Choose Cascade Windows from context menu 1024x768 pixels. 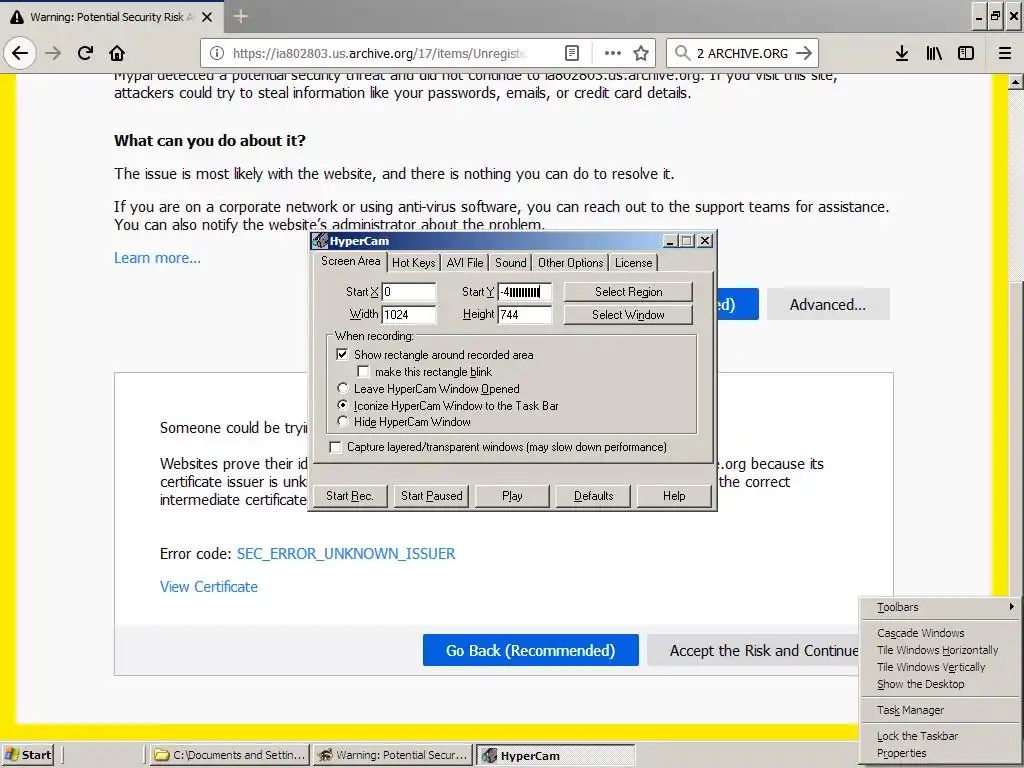click(940, 633)
